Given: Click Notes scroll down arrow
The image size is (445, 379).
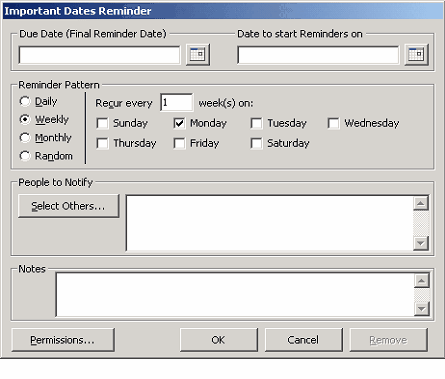Looking at the screenshot, I should [421, 309].
